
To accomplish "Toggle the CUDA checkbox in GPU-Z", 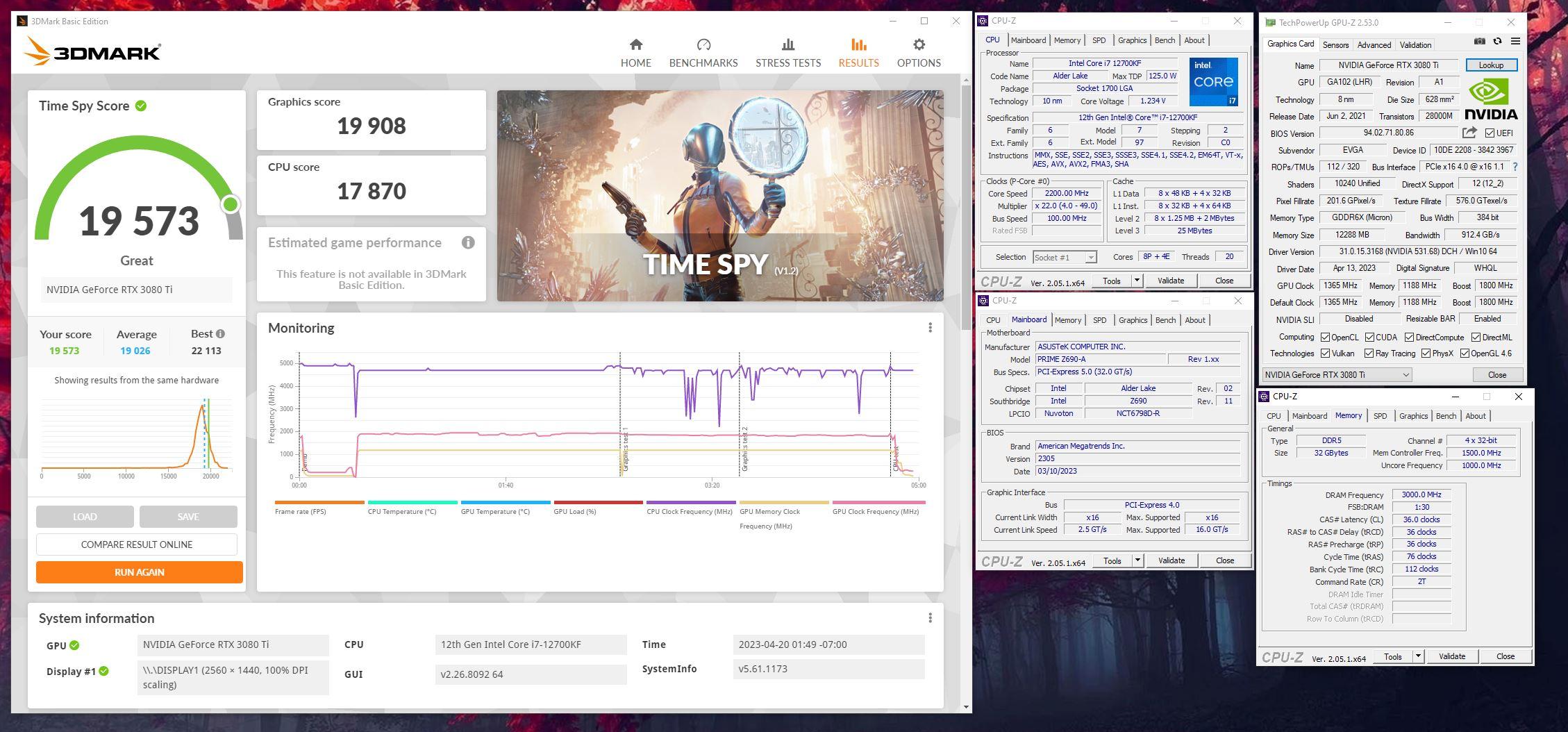I will [x=1369, y=338].
